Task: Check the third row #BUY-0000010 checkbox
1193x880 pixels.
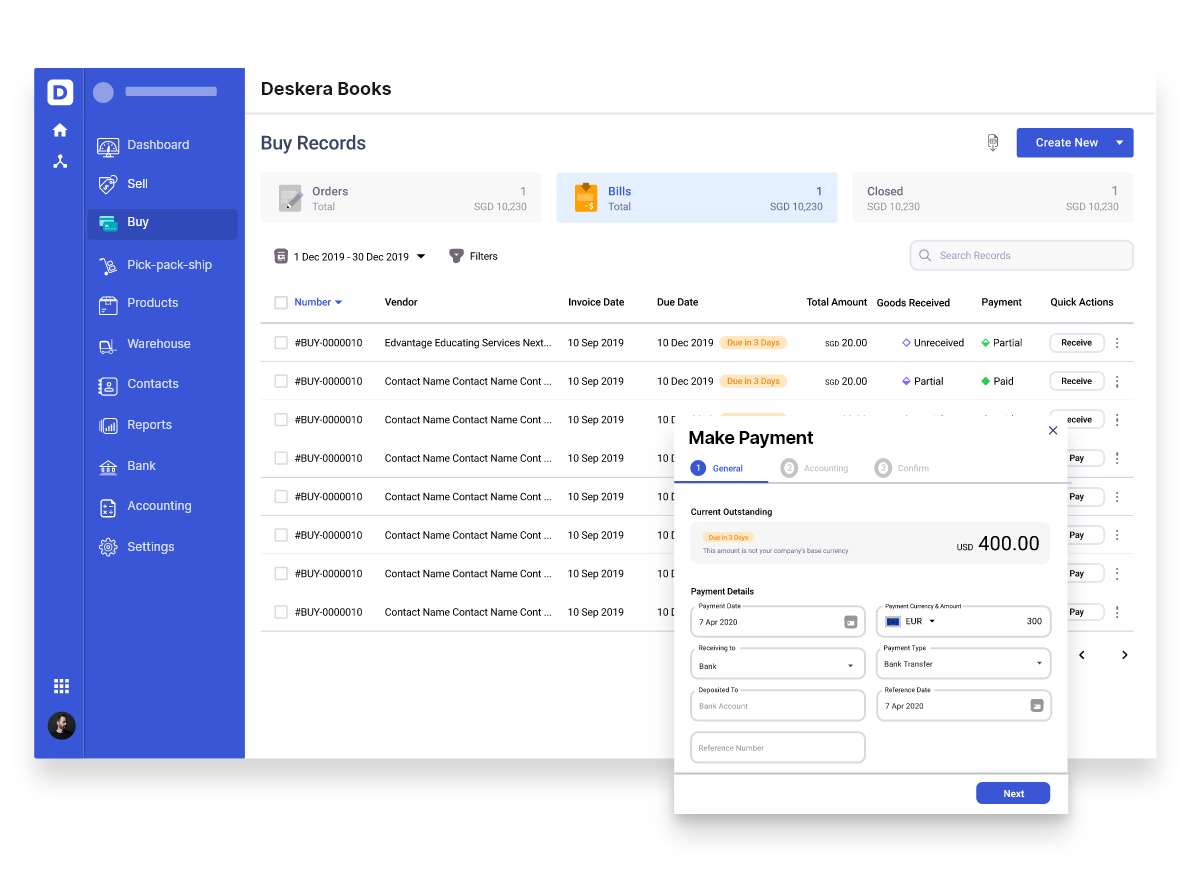Action: (x=281, y=420)
